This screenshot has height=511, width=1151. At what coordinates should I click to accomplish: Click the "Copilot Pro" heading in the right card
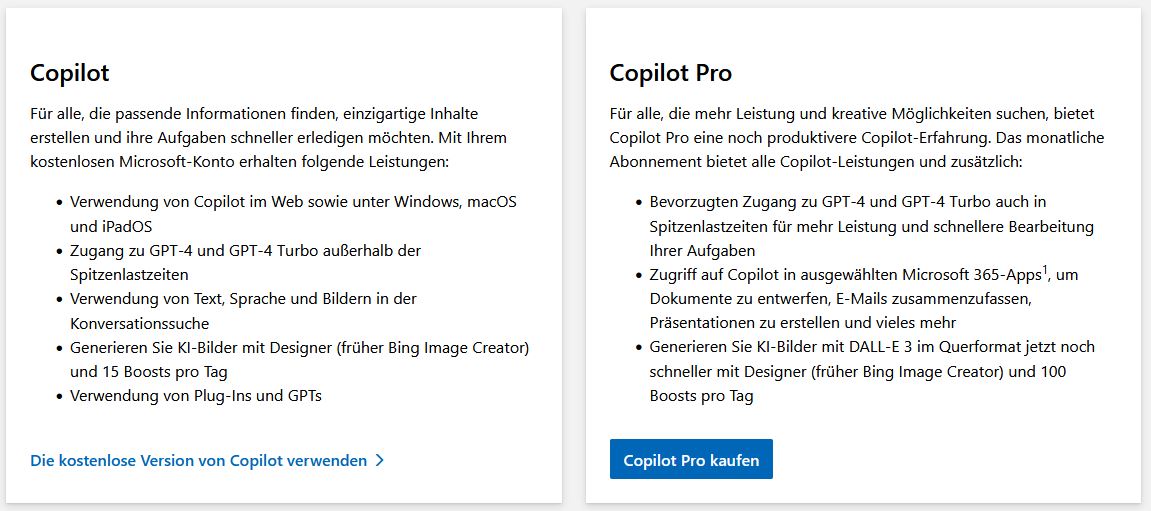670,73
